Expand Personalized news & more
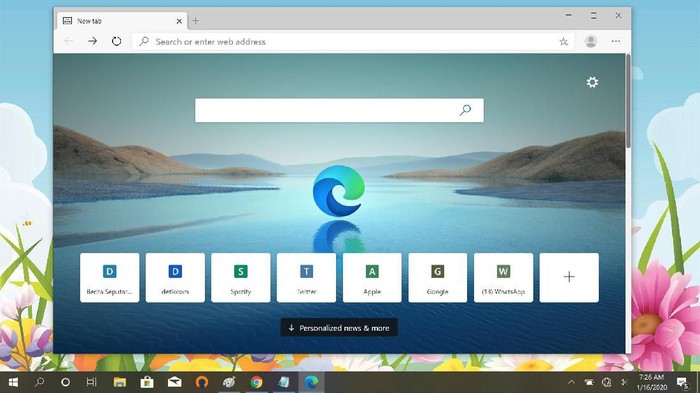The image size is (700, 393). 339,328
